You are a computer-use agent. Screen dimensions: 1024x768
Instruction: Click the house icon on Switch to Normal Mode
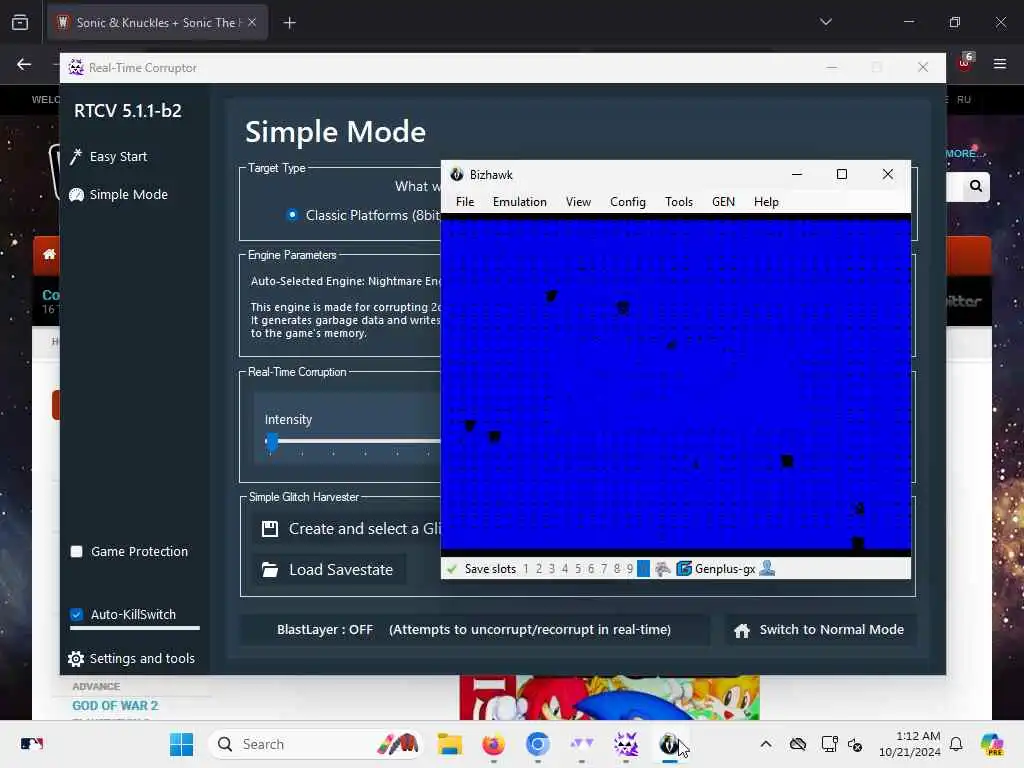point(742,630)
